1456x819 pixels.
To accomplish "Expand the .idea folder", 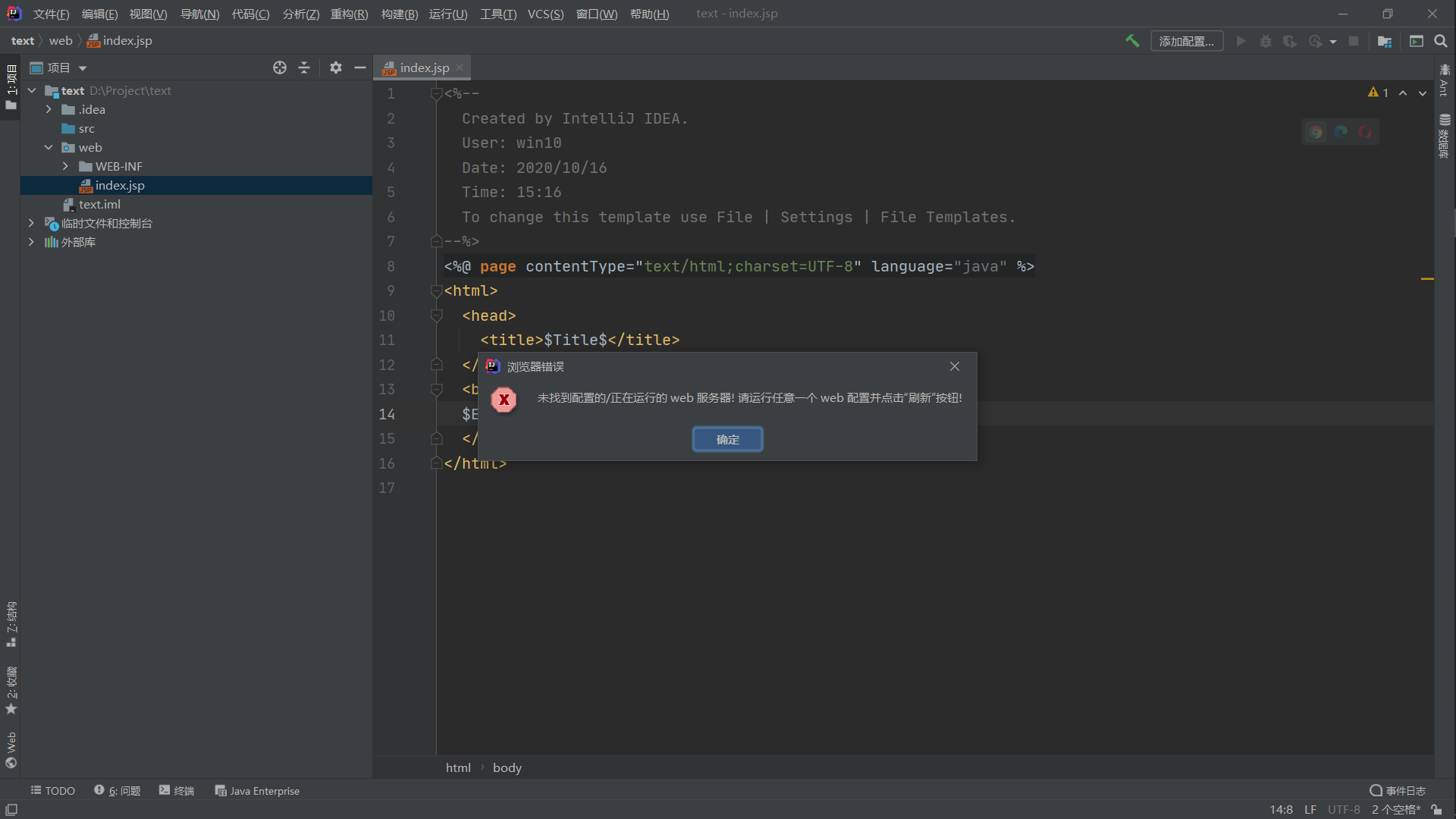I will click(49, 109).
